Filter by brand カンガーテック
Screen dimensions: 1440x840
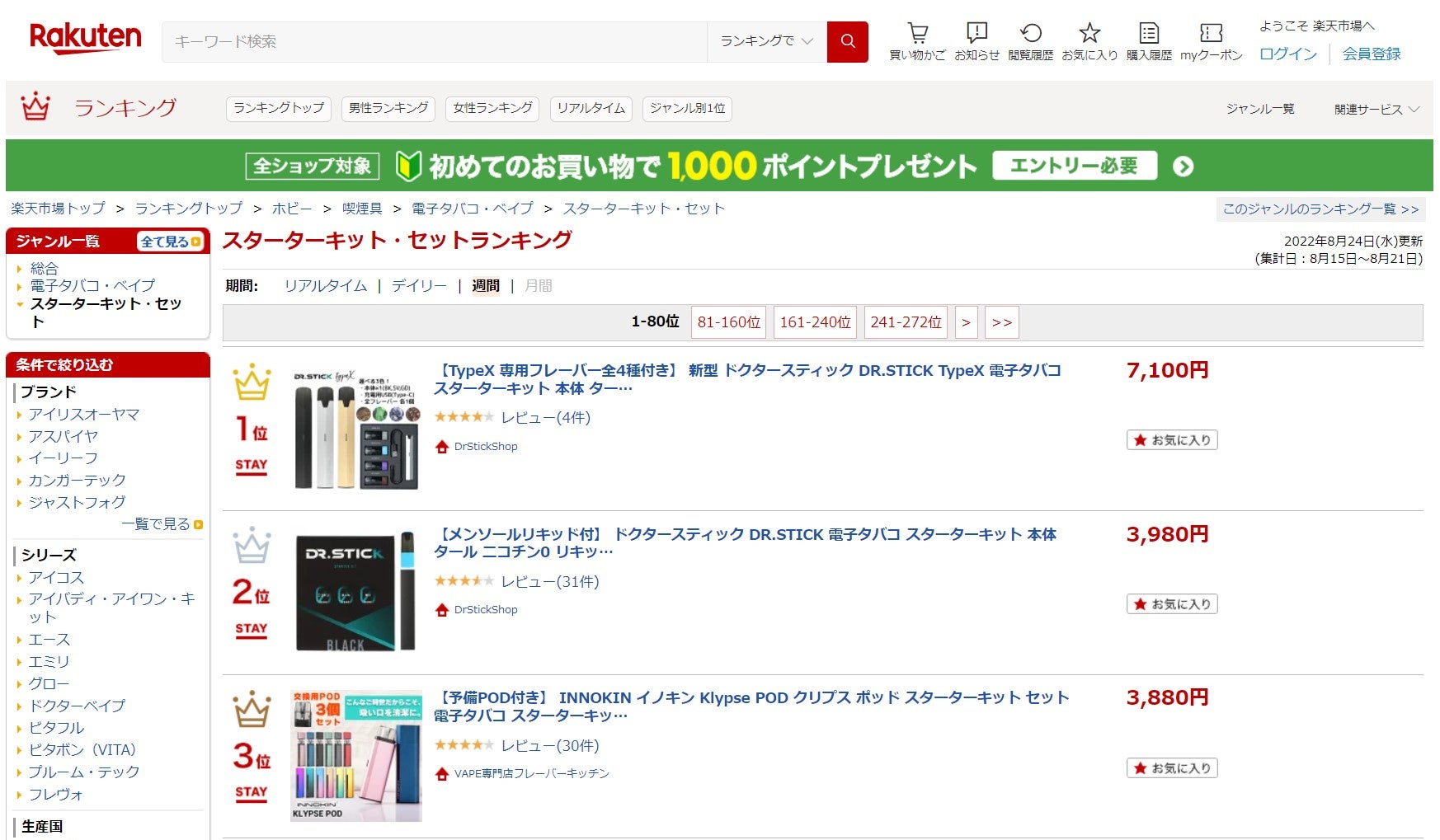coord(78,481)
